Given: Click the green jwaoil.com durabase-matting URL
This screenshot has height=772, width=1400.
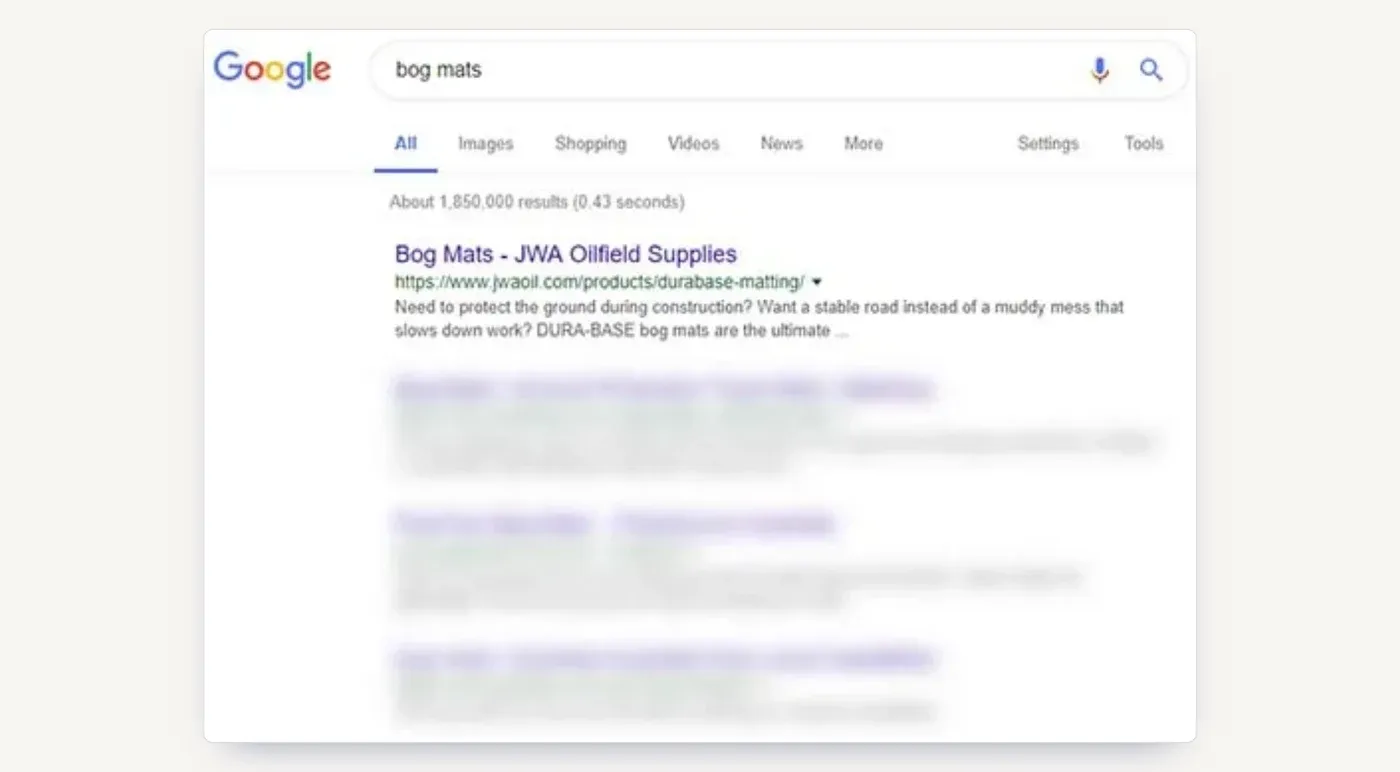Looking at the screenshot, I should click(x=600, y=282).
